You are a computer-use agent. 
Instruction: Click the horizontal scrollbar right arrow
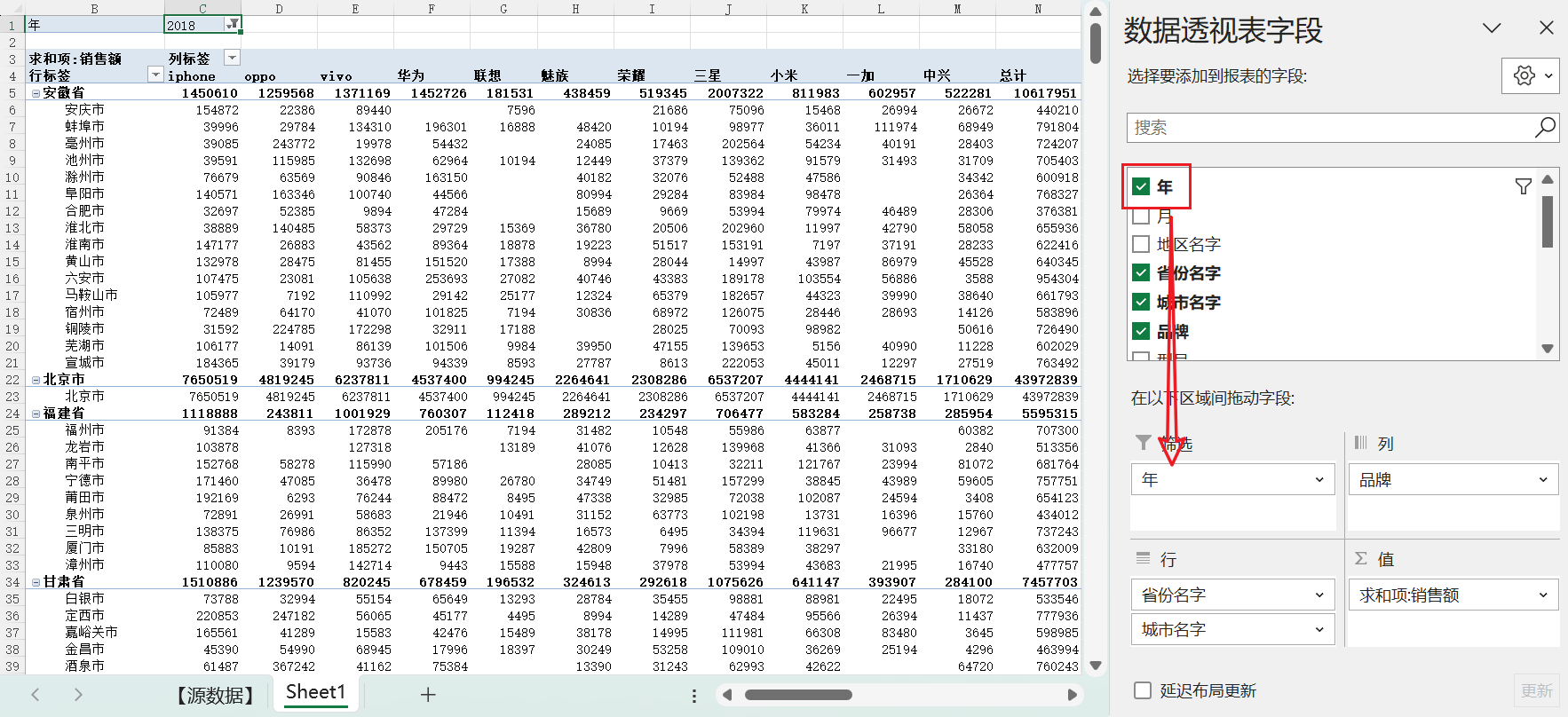click(x=1072, y=695)
